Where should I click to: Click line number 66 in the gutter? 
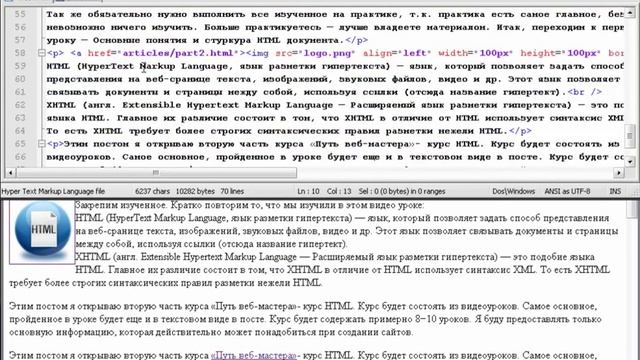20,157
